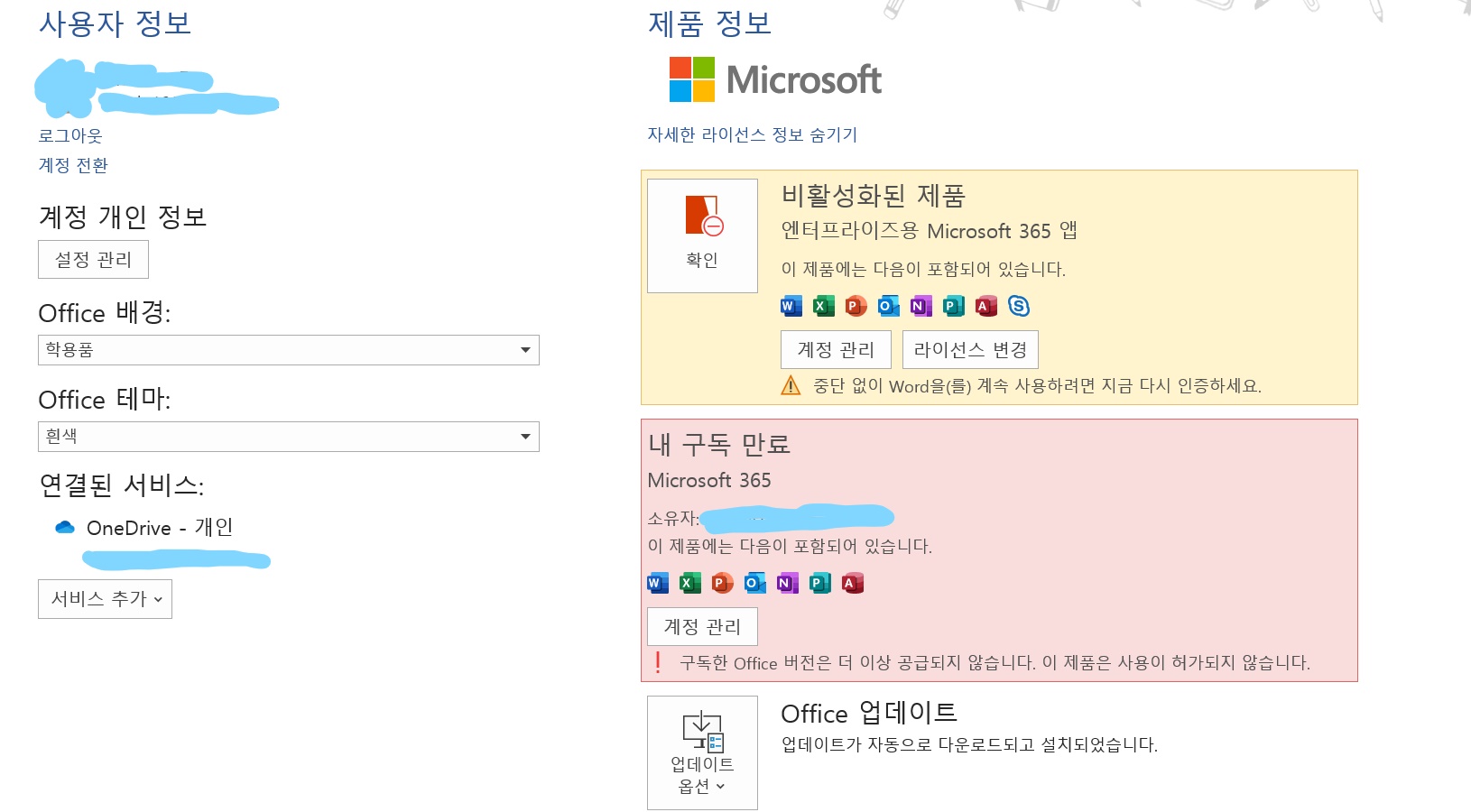The width and height of the screenshot is (1471, 812).
Task: Click the 사용자 정보 heading
Action: pos(116,23)
